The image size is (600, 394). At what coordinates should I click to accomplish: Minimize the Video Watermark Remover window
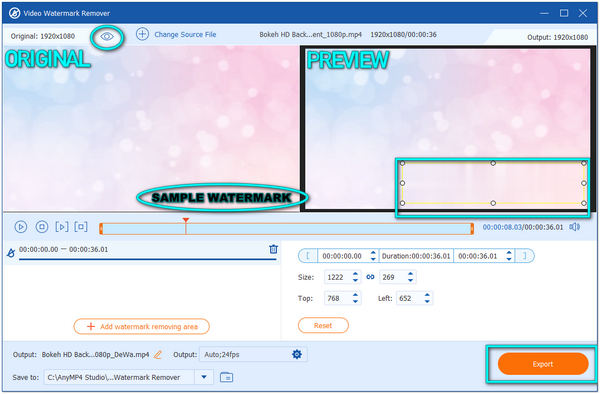click(x=544, y=13)
